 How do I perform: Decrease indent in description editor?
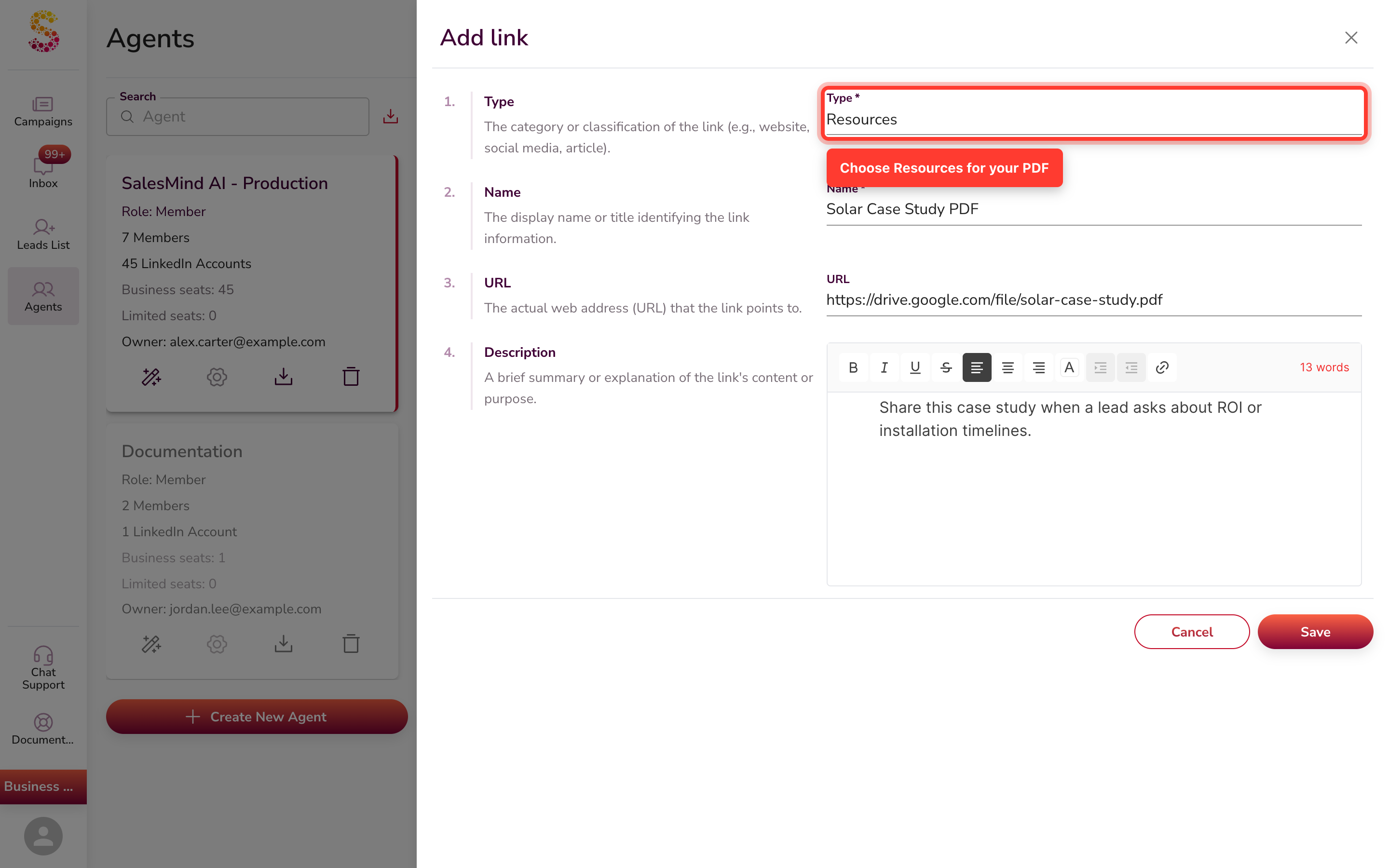click(x=1131, y=367)
